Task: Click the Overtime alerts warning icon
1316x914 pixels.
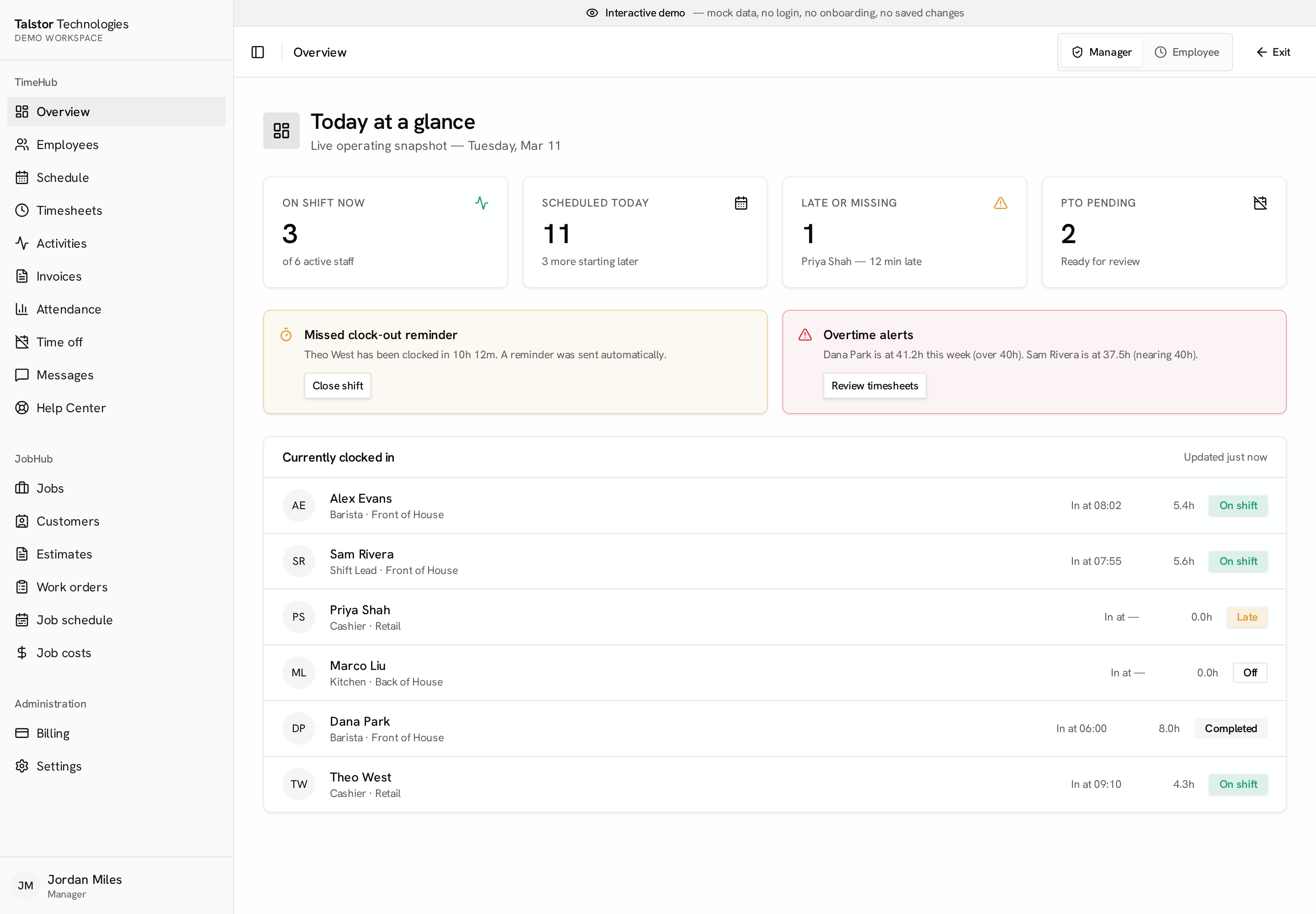Action: pyautogui.click(x=805, y=335)
